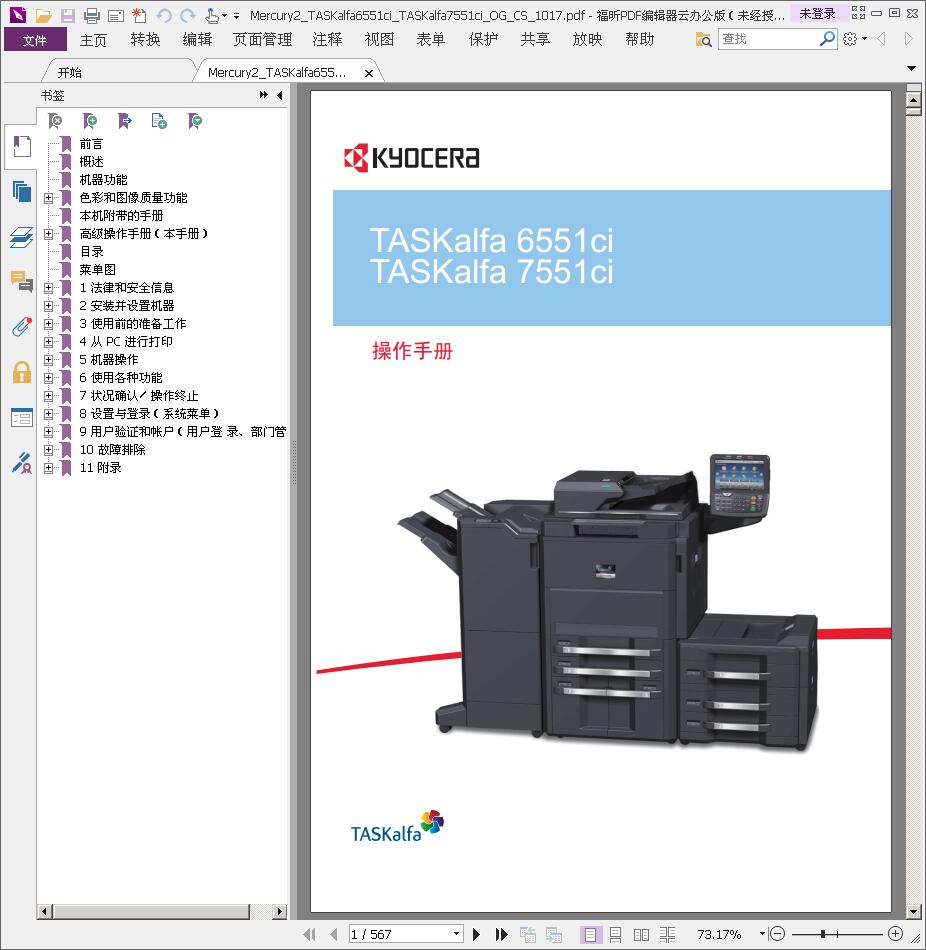The height and width of the screenshot is (950, 926).
Task: Open the form fields panel icon in the sidebar
Action: pyautogui.click(x=22, y=417)
